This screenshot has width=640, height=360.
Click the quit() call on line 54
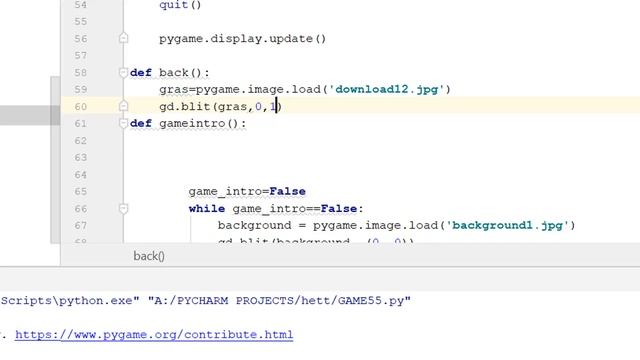(180, 5)
